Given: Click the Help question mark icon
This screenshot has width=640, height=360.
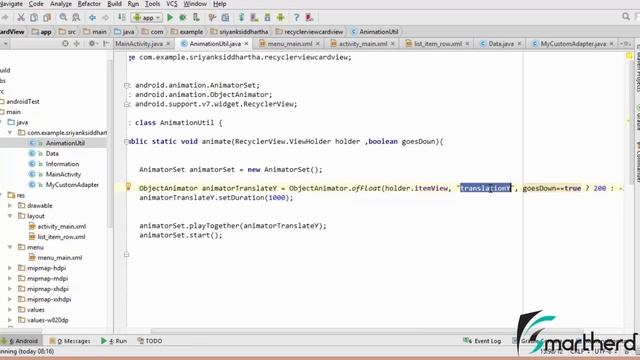Looking at the screenshot, I should (296, 18).
